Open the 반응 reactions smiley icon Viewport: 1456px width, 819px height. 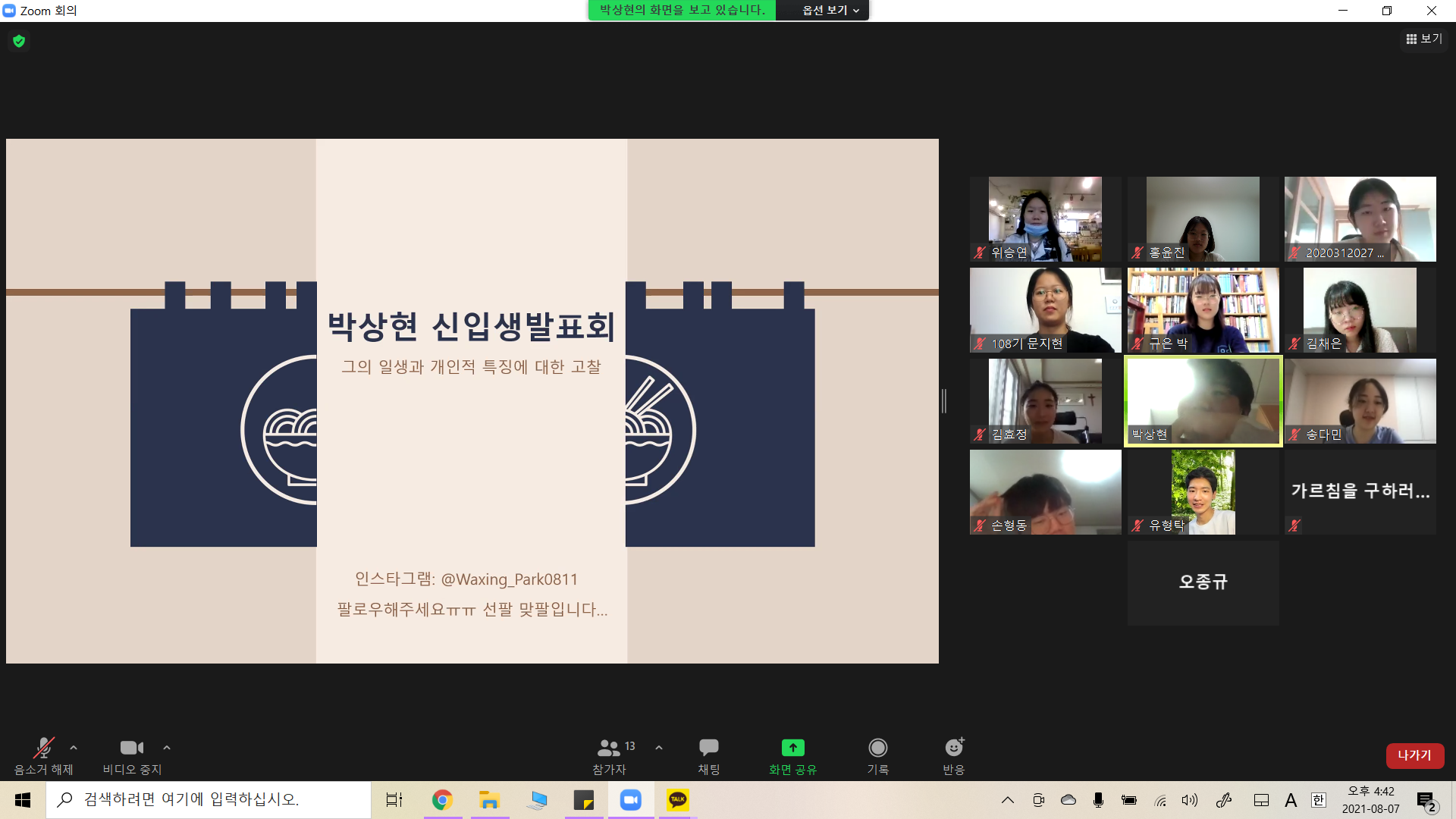pos(953,748)
